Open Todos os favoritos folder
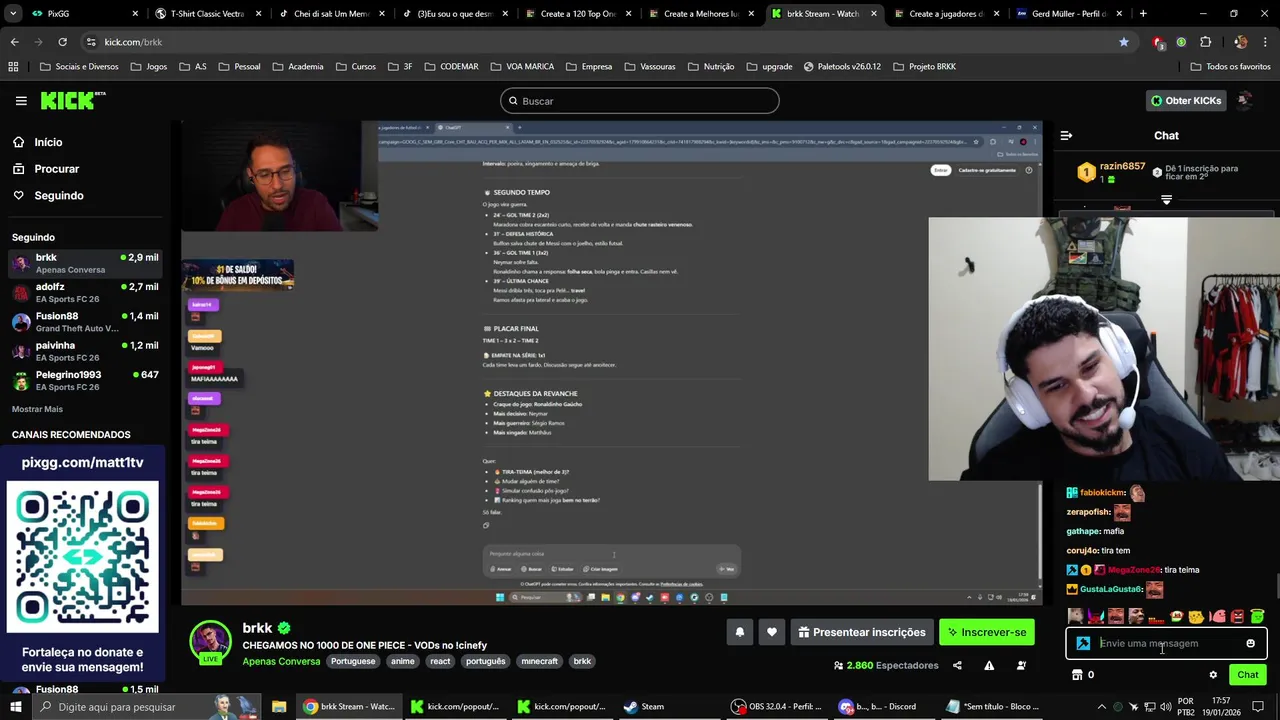The width and height of the screenshot is (1280, 720). (1230, 67)
